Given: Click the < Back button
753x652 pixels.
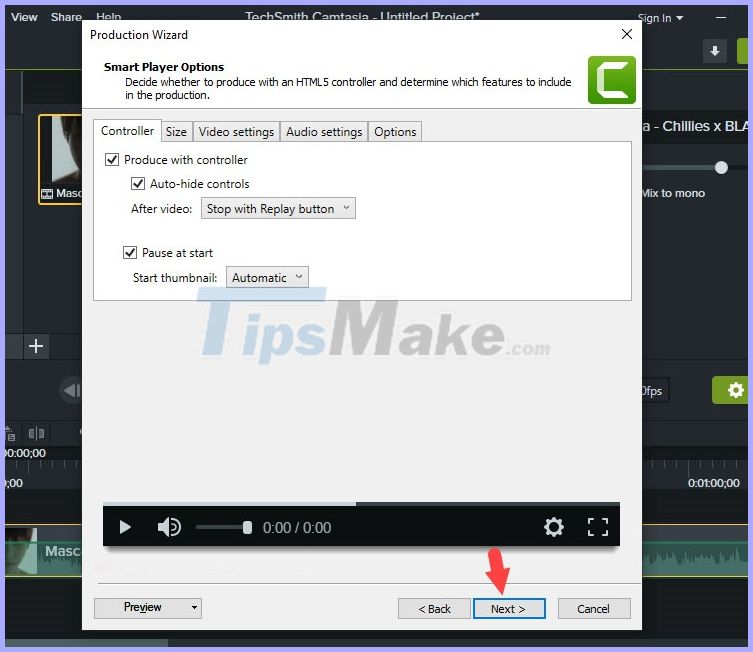Looking at the screenshot, I should click(434, 609).
